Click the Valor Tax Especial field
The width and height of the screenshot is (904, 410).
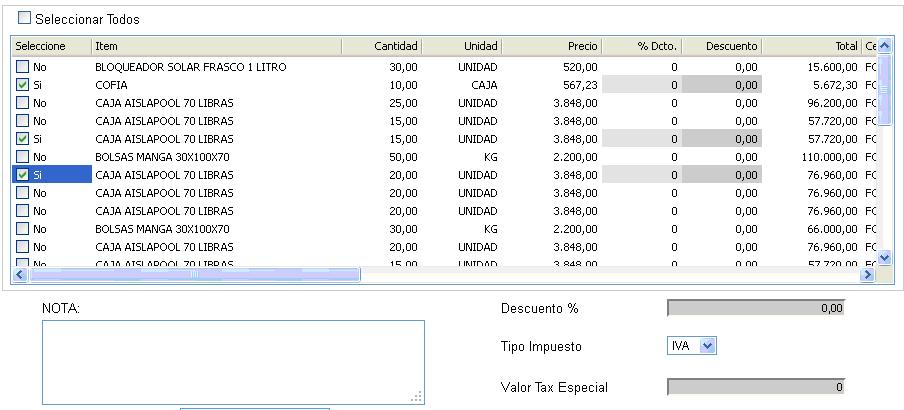pyautogui.click(x=756, y=387)
